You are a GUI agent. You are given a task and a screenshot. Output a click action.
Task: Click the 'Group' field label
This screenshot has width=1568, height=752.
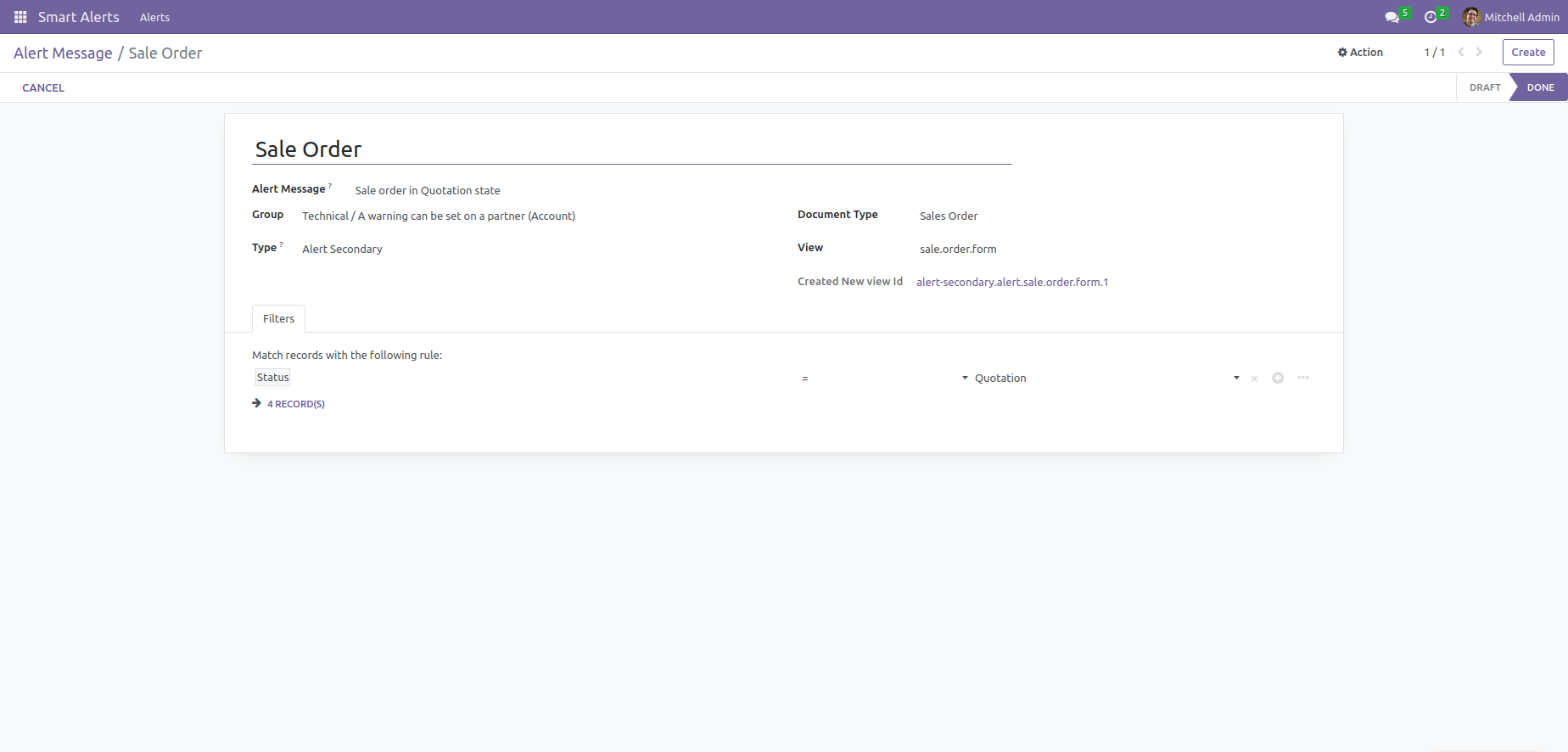[267, 214]
